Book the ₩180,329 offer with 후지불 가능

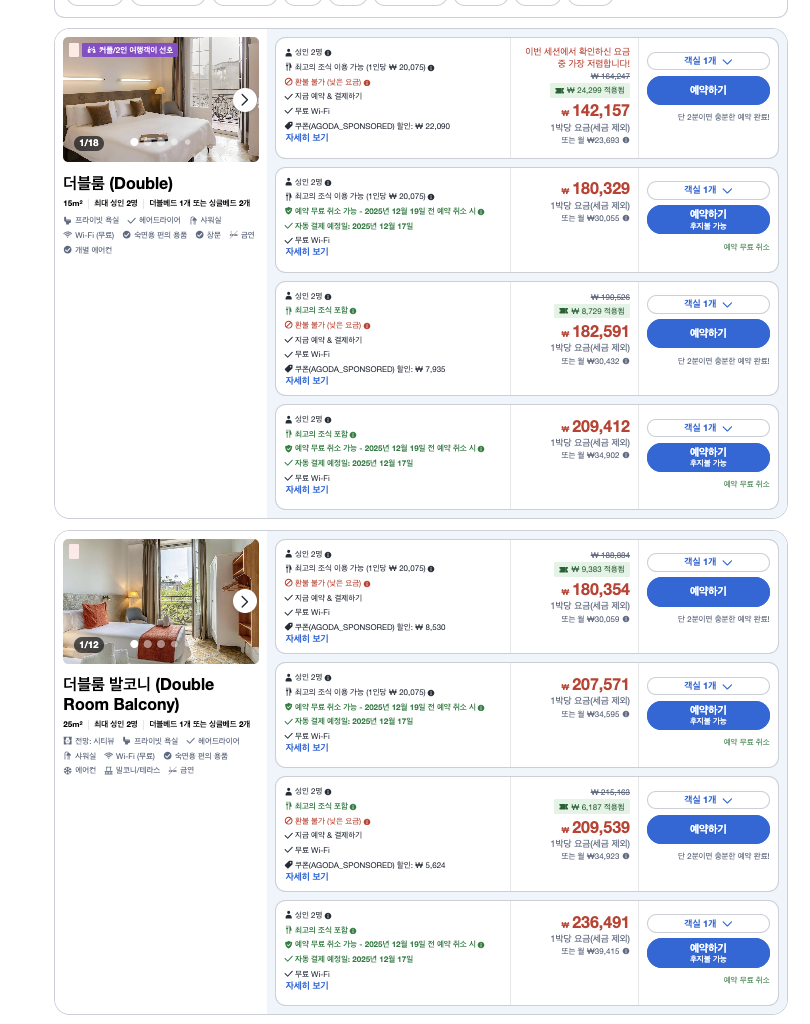(x=708, y=219)
